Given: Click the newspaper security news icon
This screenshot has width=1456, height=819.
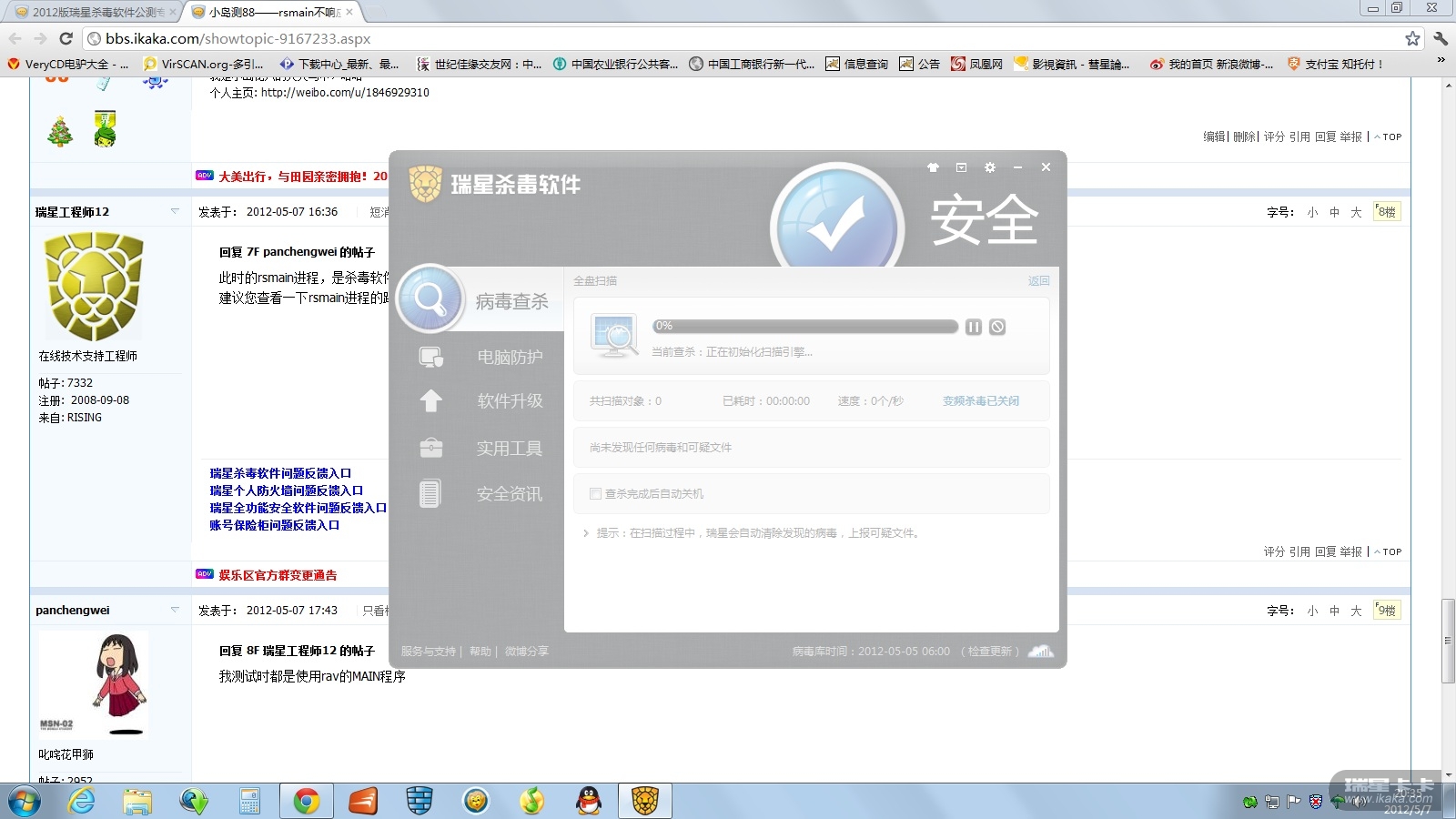Looking at the screenshot, I should coord(430,493).
